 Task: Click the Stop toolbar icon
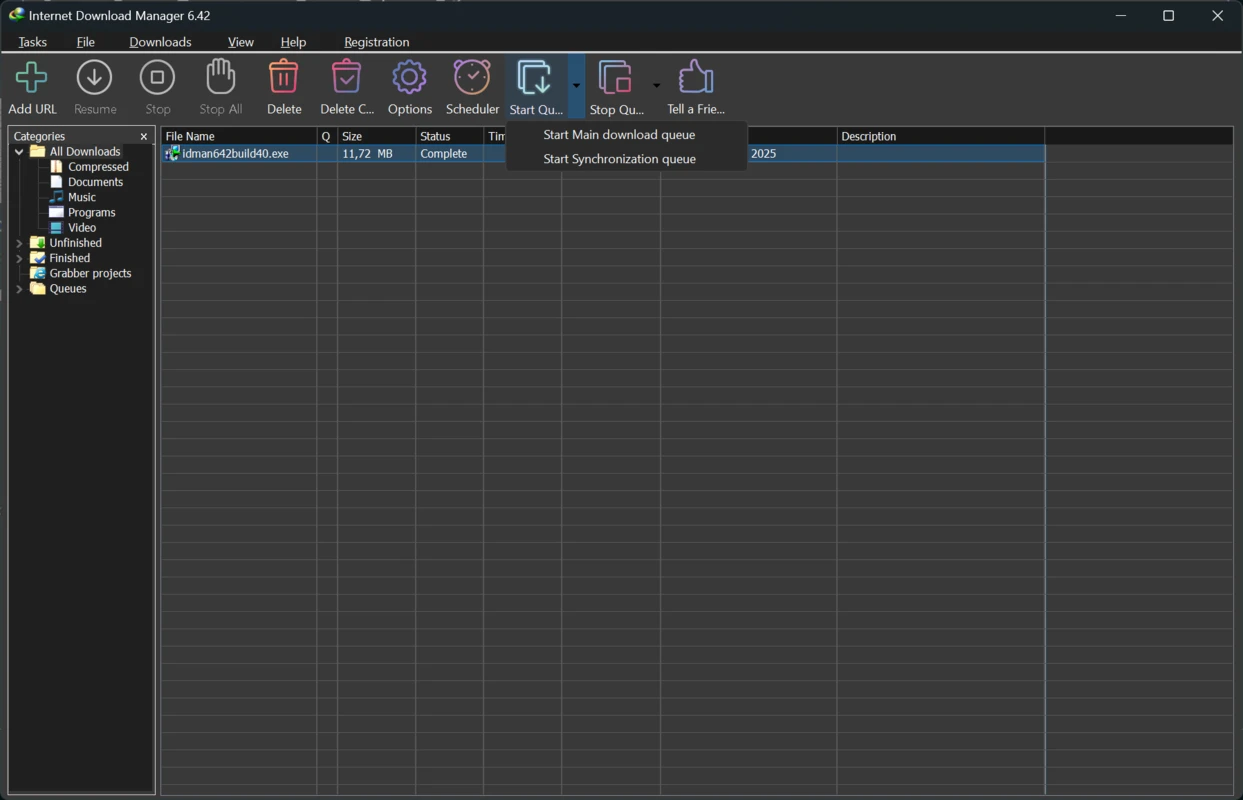pyautogui.click(x=157, y=78)
